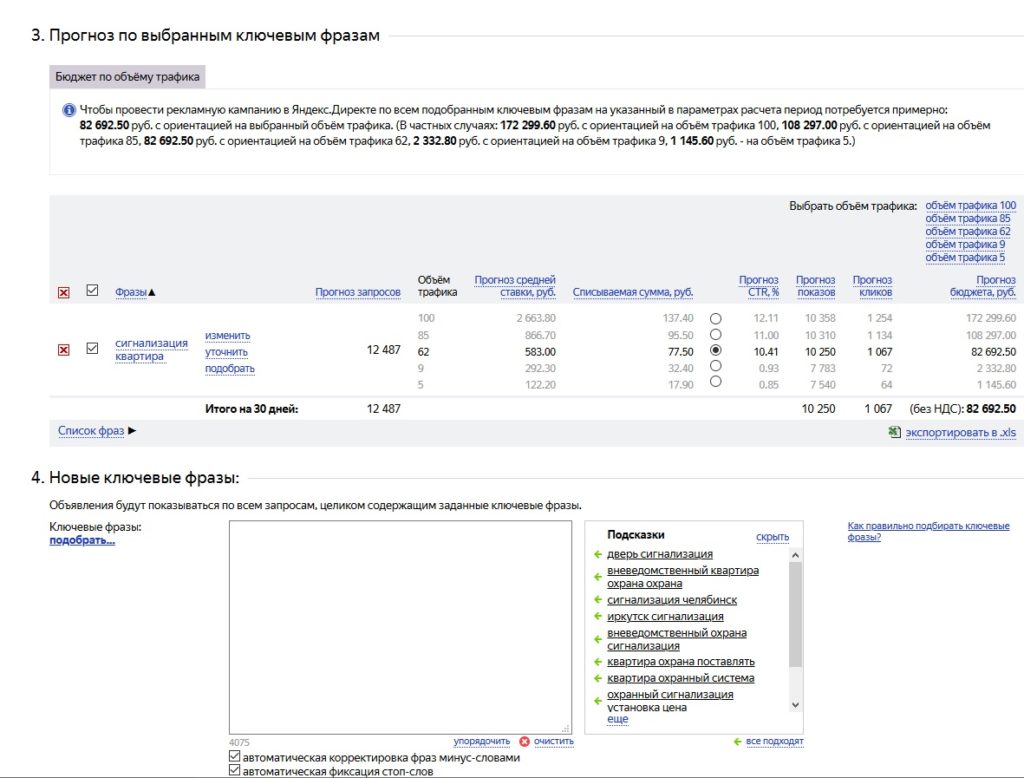Click экспортировать в .xls link
The height and width of the screenshot is (778, 1024).
pyautogui.click(x=961, y=432)
